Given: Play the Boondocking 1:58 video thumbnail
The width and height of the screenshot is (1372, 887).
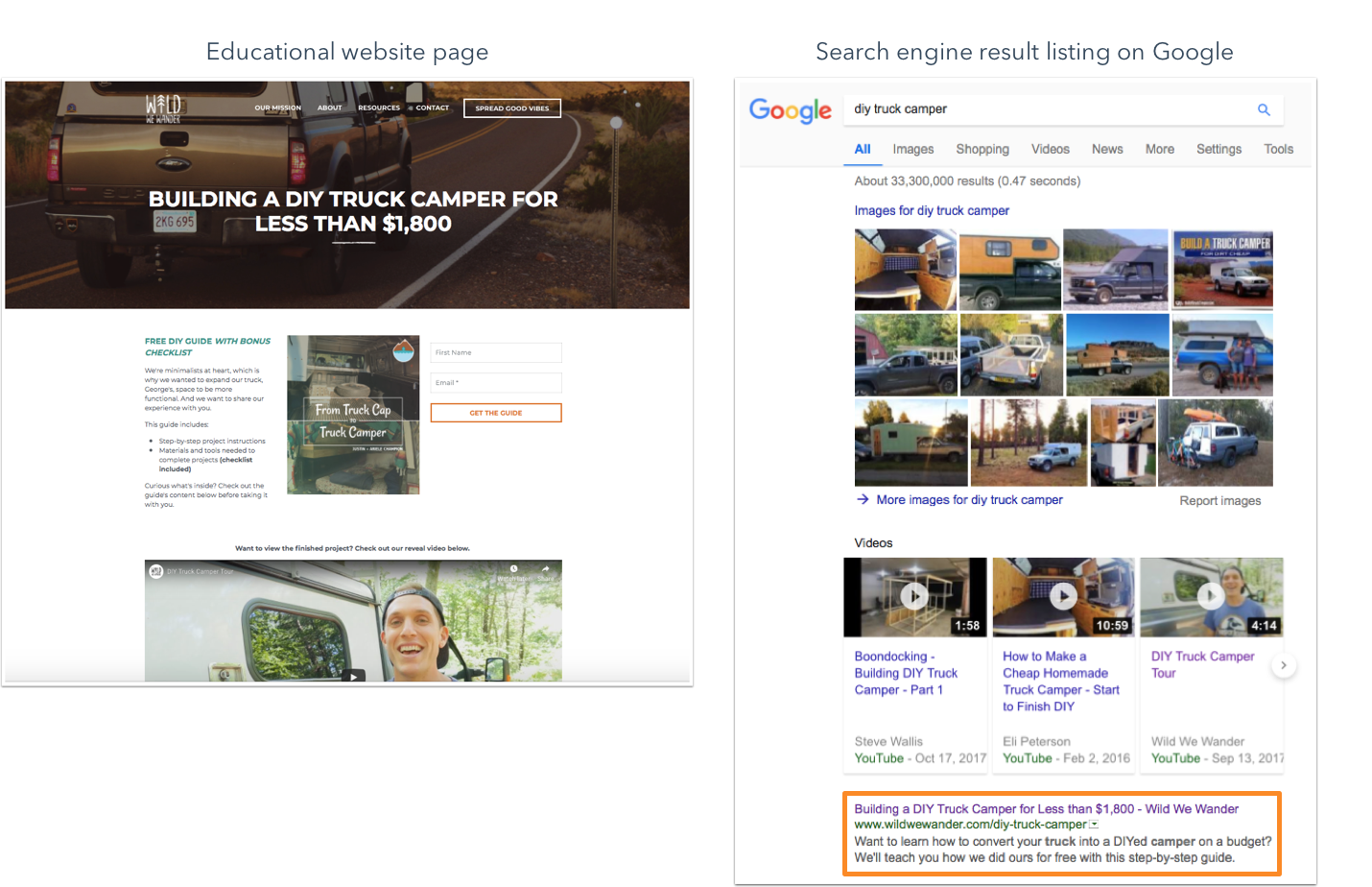Looking at the screenshot, I should (x=914, y=596).
